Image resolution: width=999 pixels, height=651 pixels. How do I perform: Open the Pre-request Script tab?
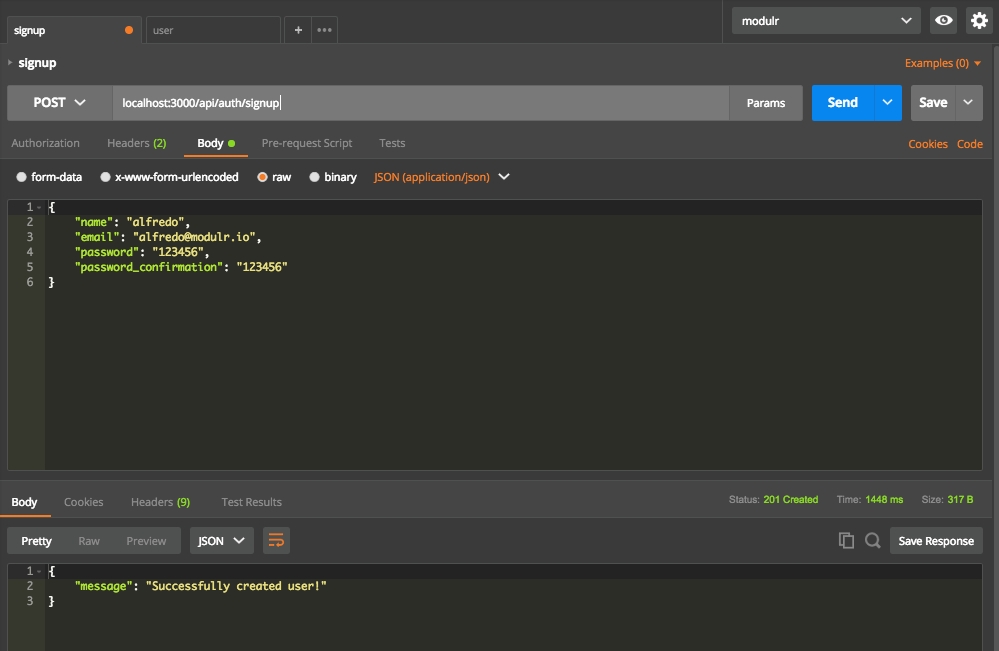[306, 143]
